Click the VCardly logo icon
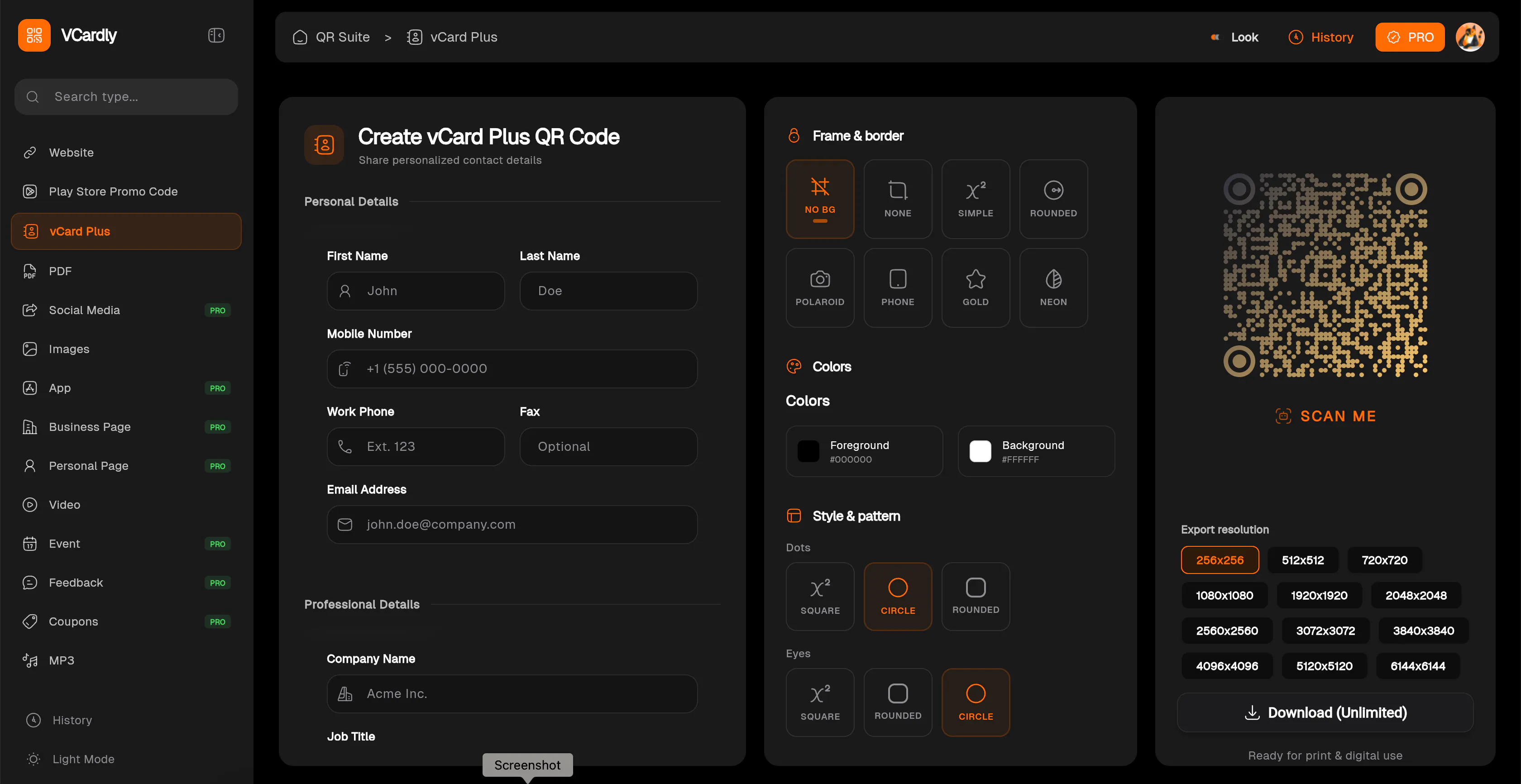 click(34, 35)
